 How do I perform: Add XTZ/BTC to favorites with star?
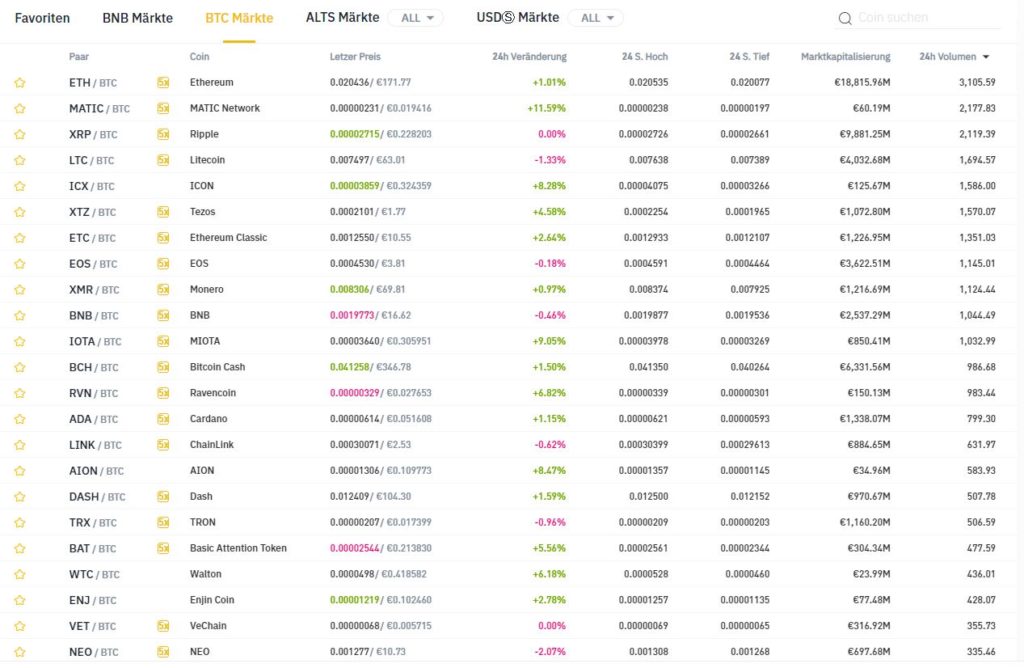(20, 212)
